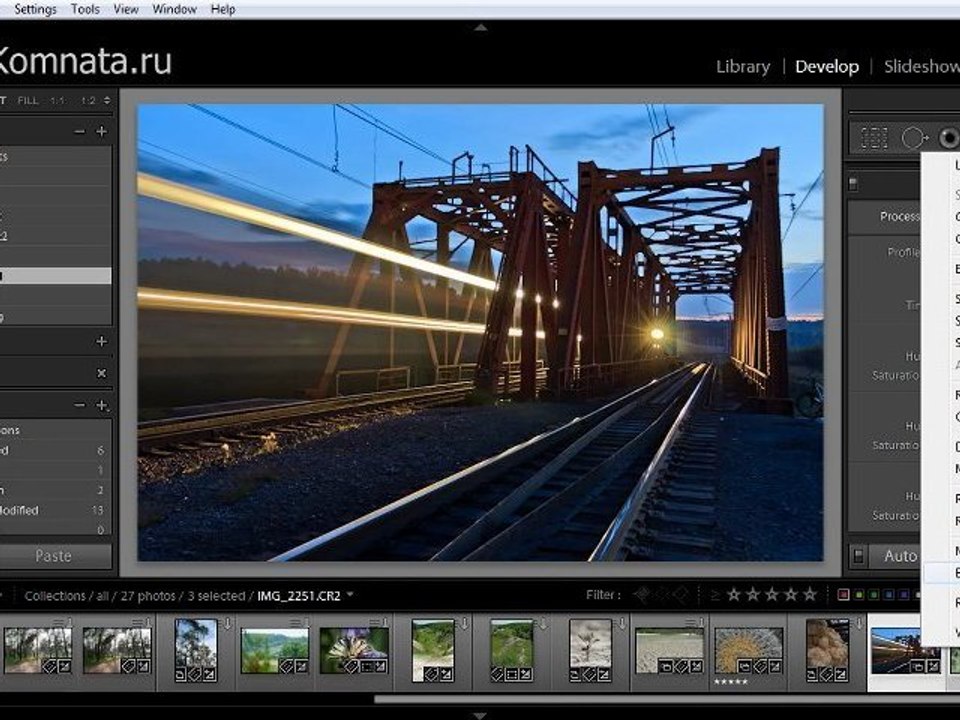Add a collection with the Collections plus icon
Viewport: 960px width, 720px height.
pos(102,405)
